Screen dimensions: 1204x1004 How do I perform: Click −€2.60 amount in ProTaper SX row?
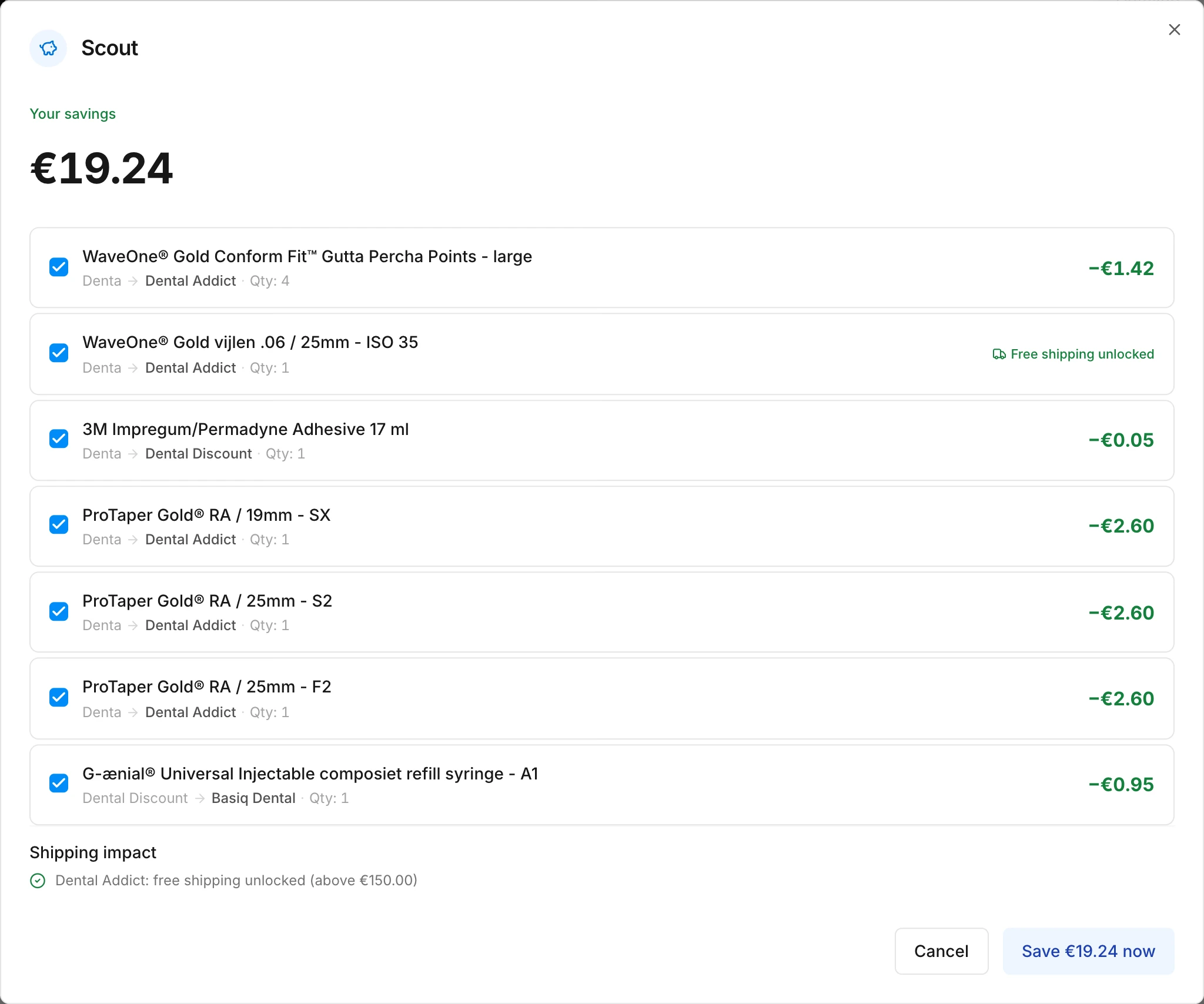coord(1121,526)
